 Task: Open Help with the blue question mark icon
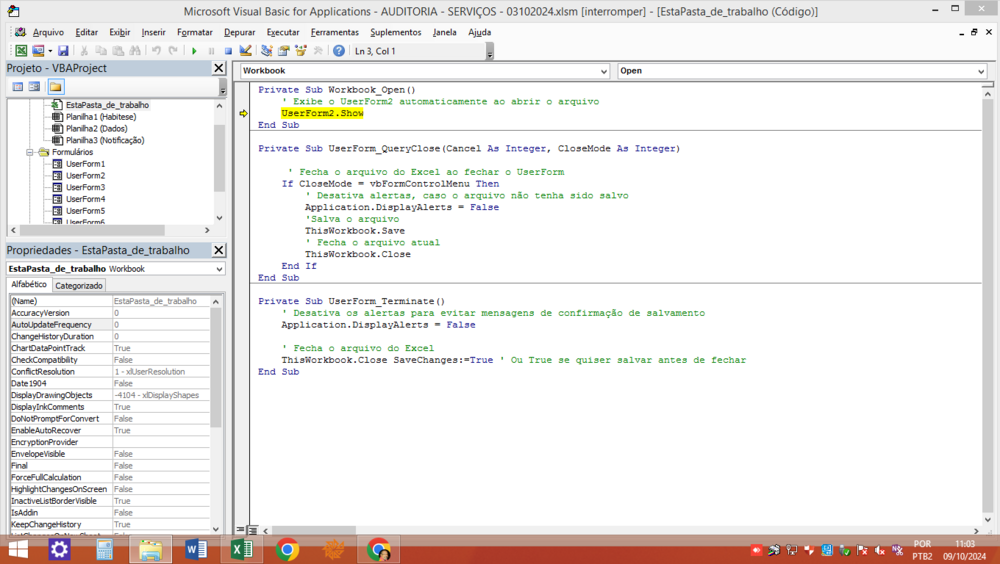coord(339,51)
